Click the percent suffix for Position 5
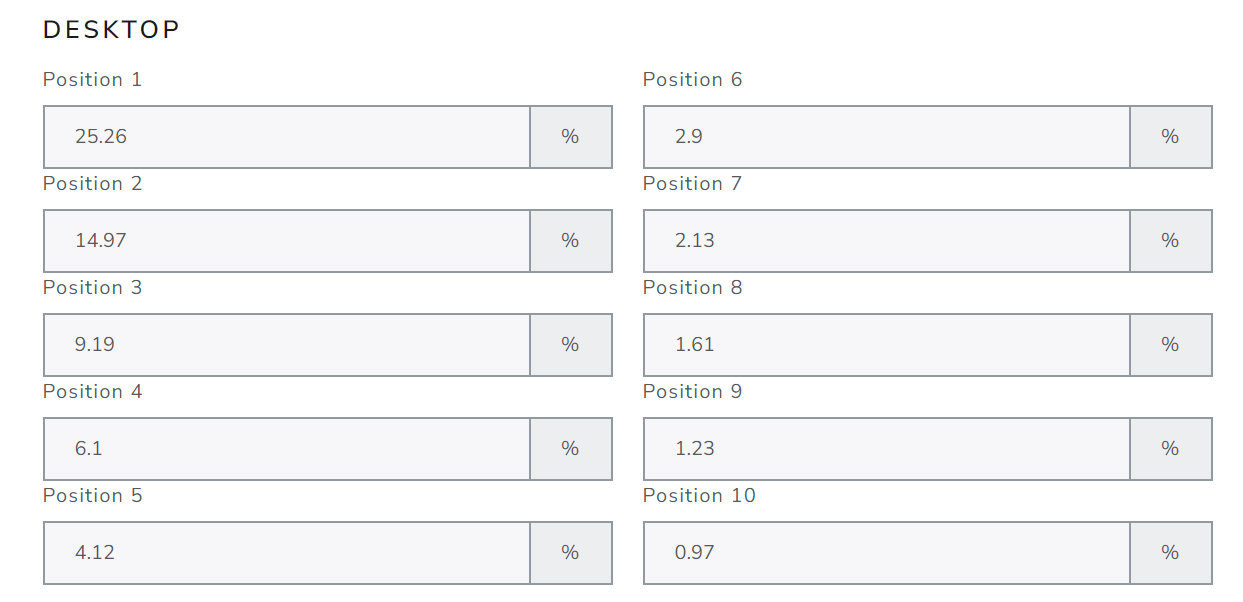This screenshot has width=1243, height=602. pos(571,553)
